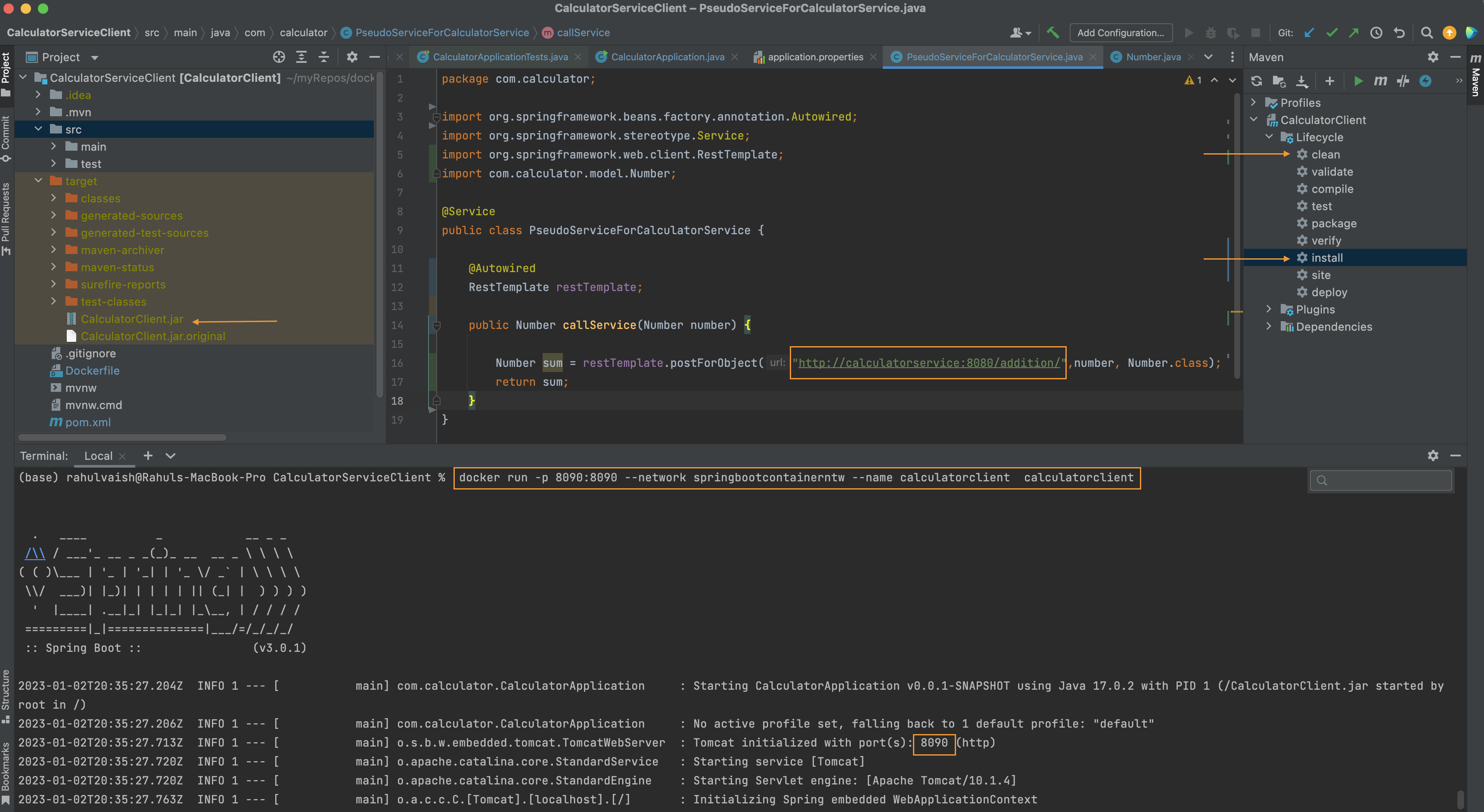This screenshot has width=1484, height=812.
Task: Build project with the hammer icon
Action: [x=1052, y=33]
